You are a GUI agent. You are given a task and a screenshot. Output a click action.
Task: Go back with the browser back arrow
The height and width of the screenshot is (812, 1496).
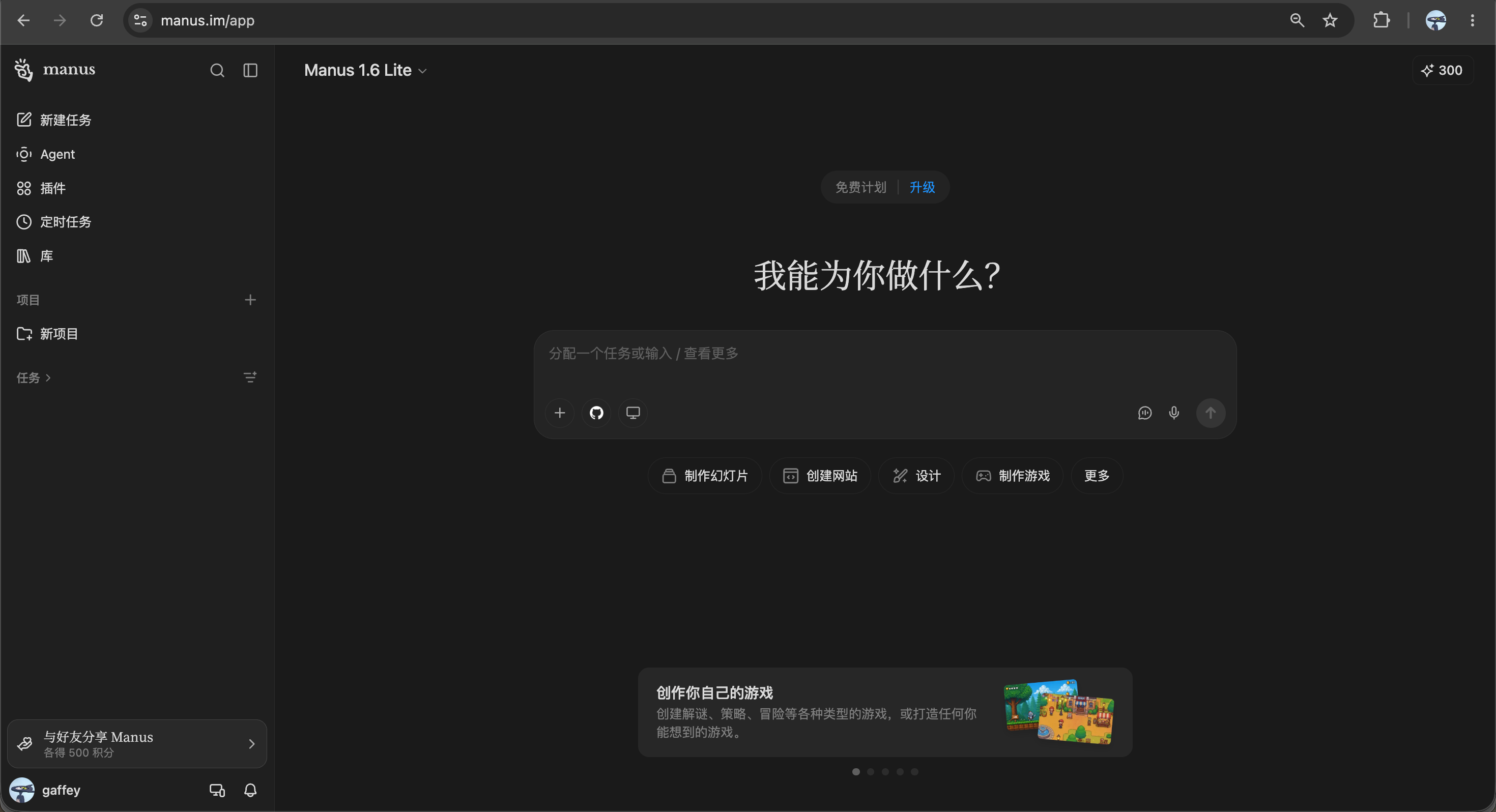coord(23,20)
